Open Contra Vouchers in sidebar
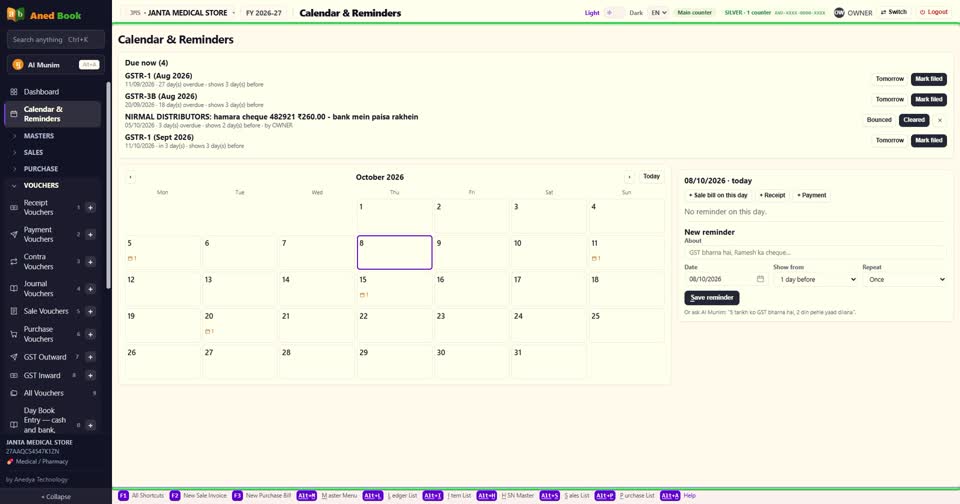Viewport: 960px width, 504px height. 39,261
